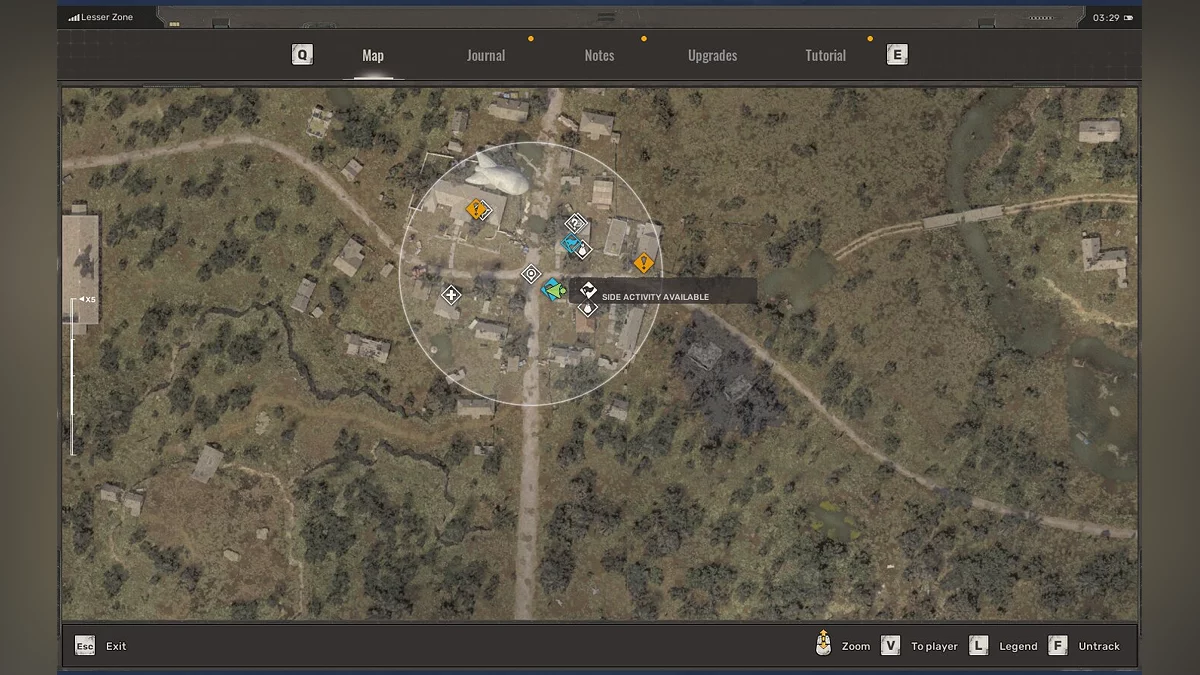Untrack marker with Untrack label
1200x675 pixels.
(1099, 647)
